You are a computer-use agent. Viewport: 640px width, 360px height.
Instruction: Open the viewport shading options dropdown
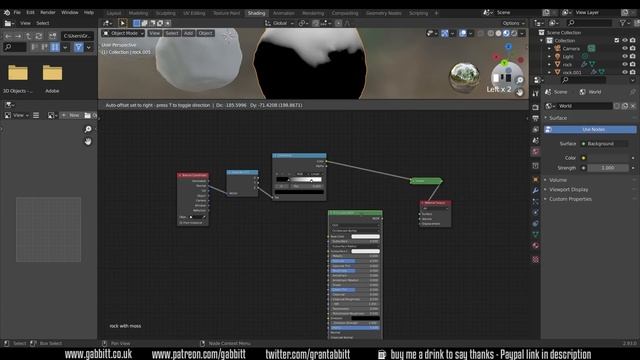coord(522,33)
